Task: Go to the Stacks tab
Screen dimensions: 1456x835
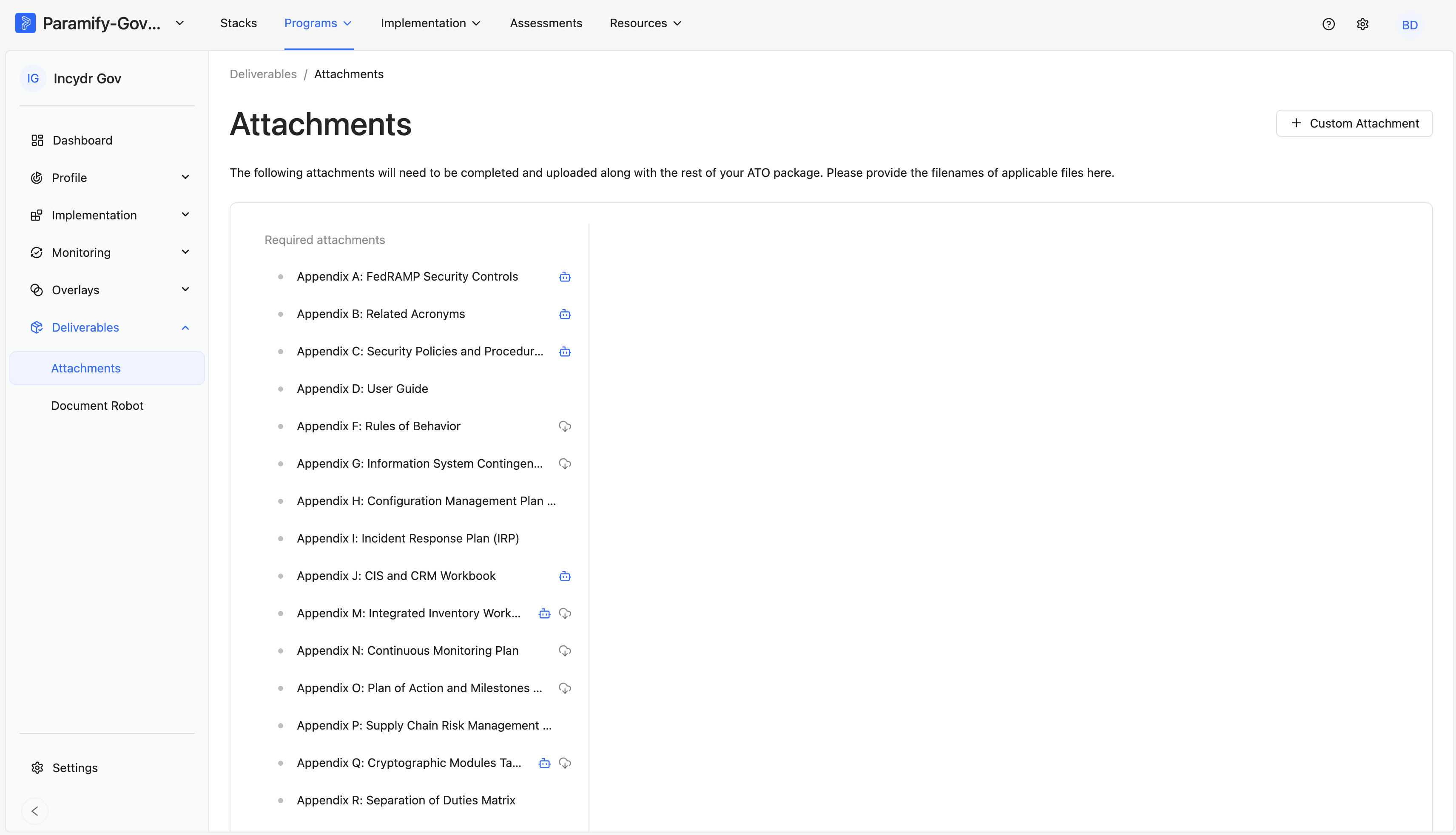Action: tap(239, 23)
